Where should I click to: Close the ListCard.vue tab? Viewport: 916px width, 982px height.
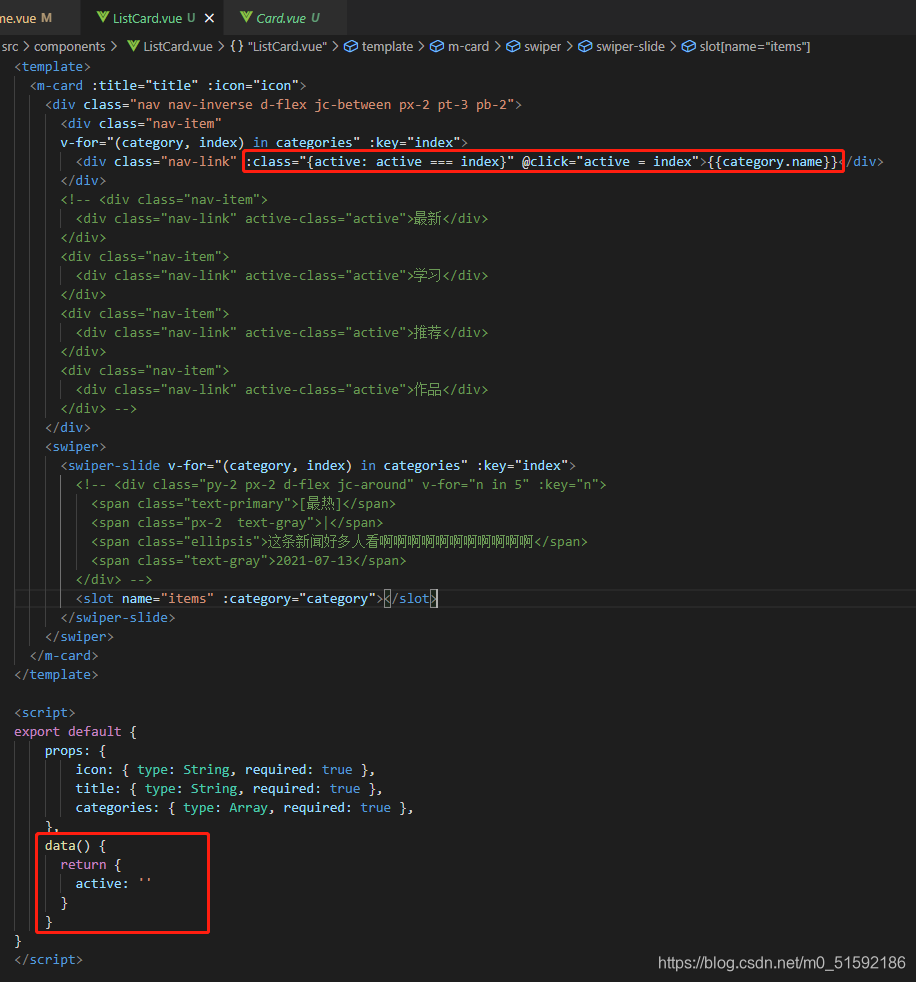click(209, 18)
